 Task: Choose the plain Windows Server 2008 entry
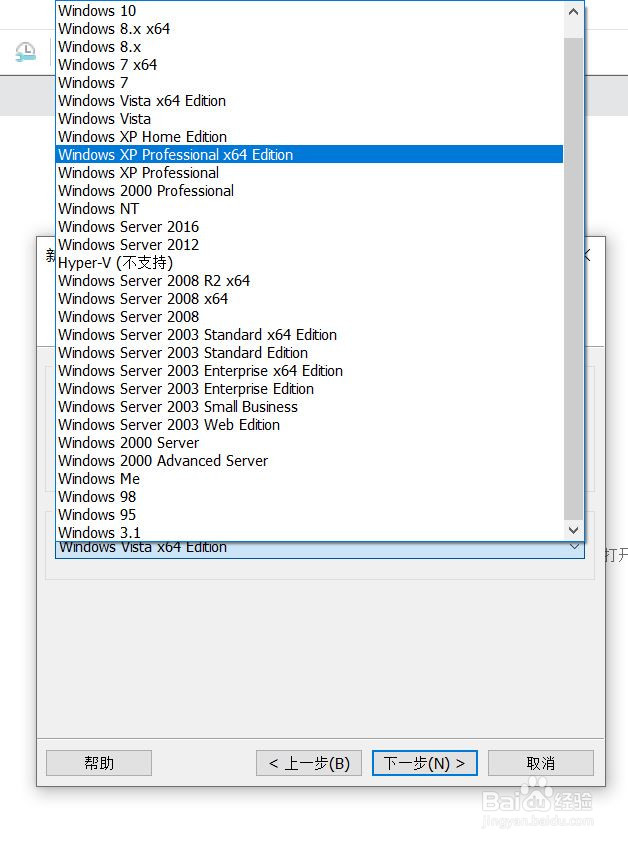click(310, 317)
